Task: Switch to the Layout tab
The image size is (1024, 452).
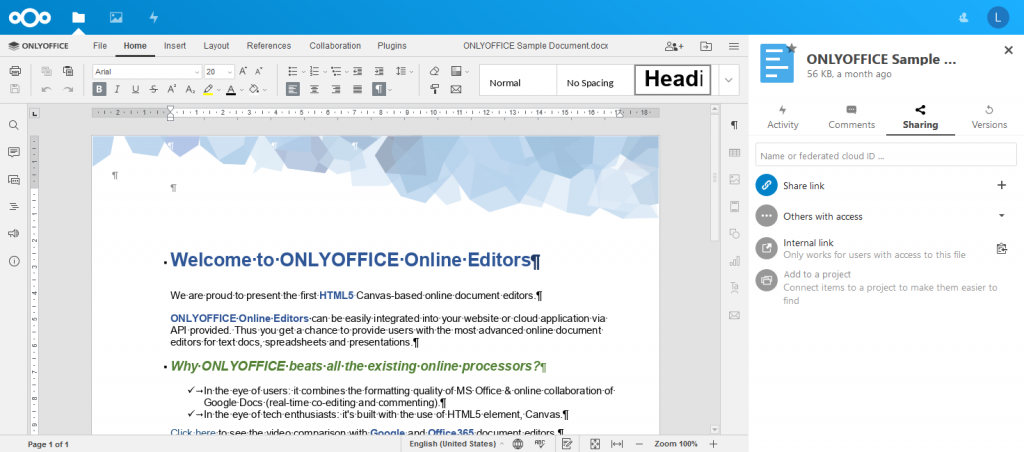Action: coord(216,46)
